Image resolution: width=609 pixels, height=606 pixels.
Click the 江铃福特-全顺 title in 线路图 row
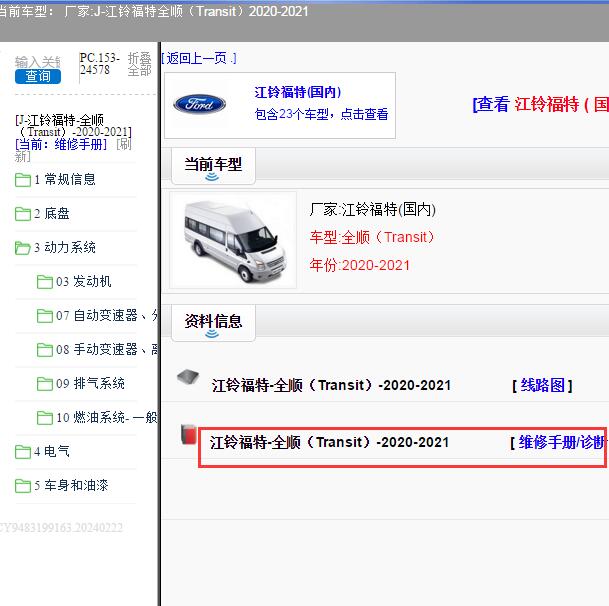click(x=331, y=386)
